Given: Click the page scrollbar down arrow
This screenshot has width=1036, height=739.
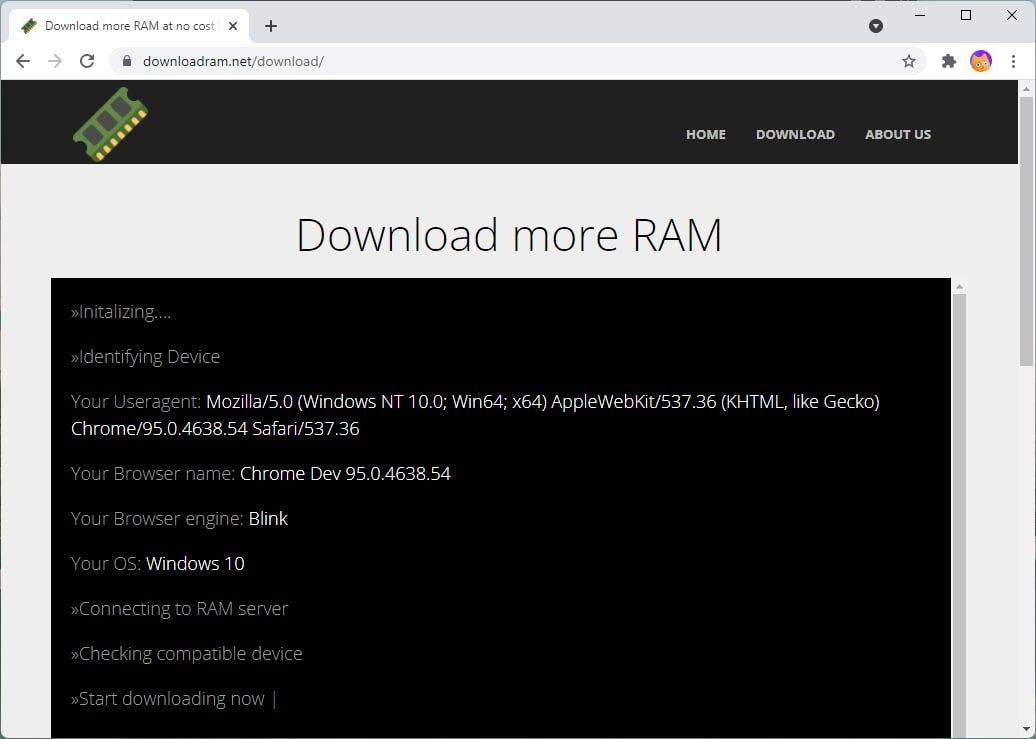Looking at the screenshot, I should pos(1026,730).
